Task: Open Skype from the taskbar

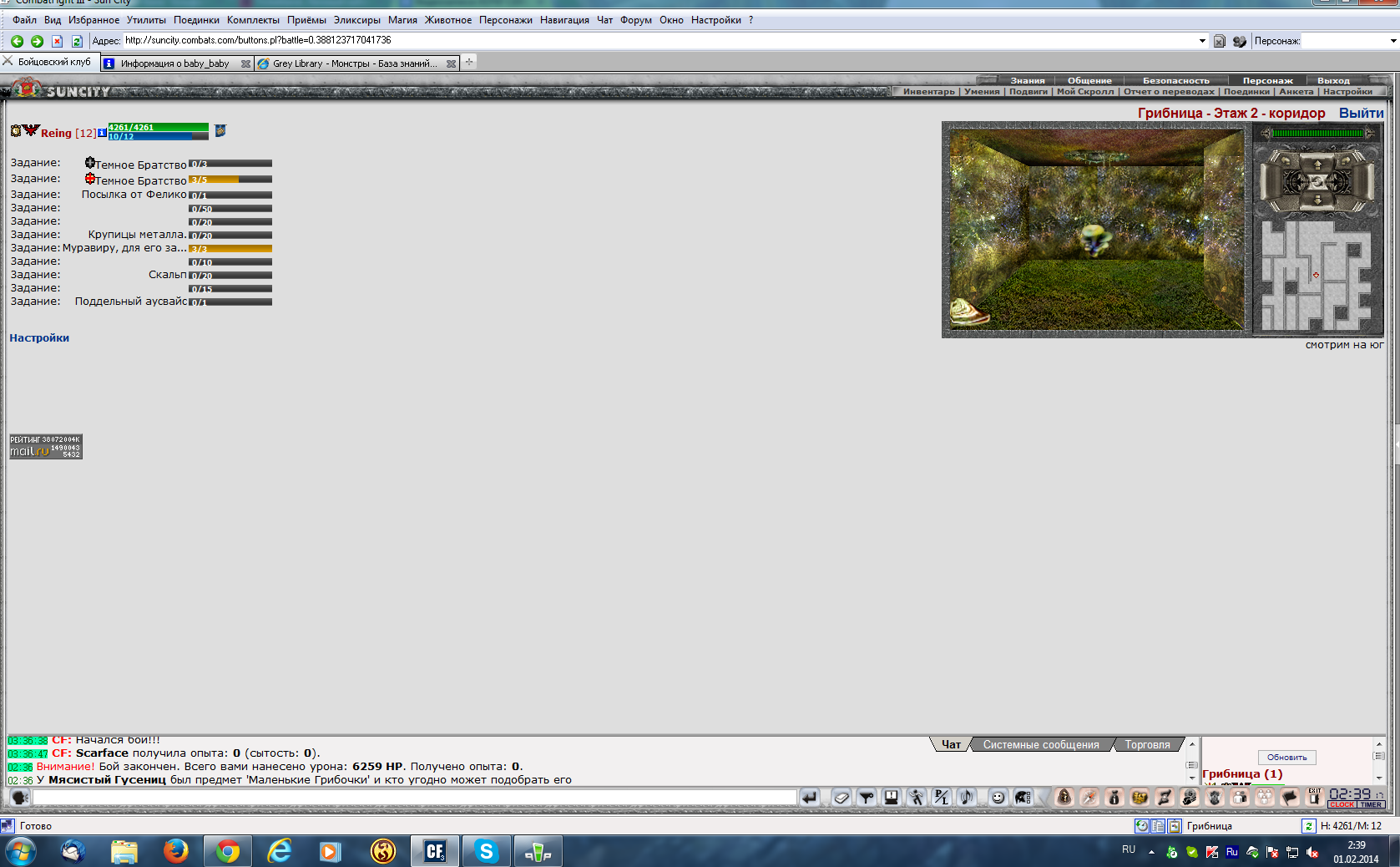Action: point(486,851)
